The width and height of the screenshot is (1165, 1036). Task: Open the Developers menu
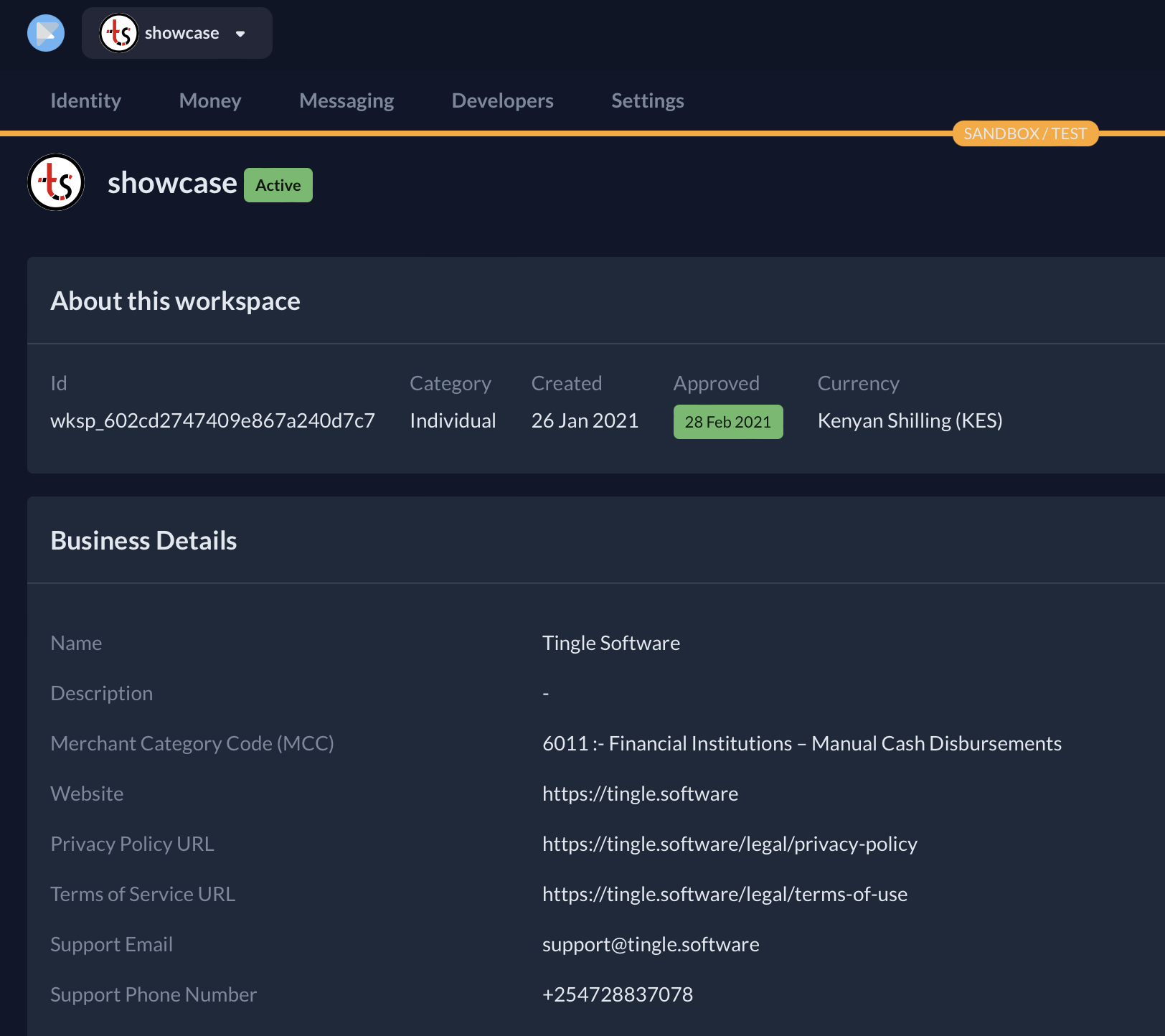pos(502,100)
